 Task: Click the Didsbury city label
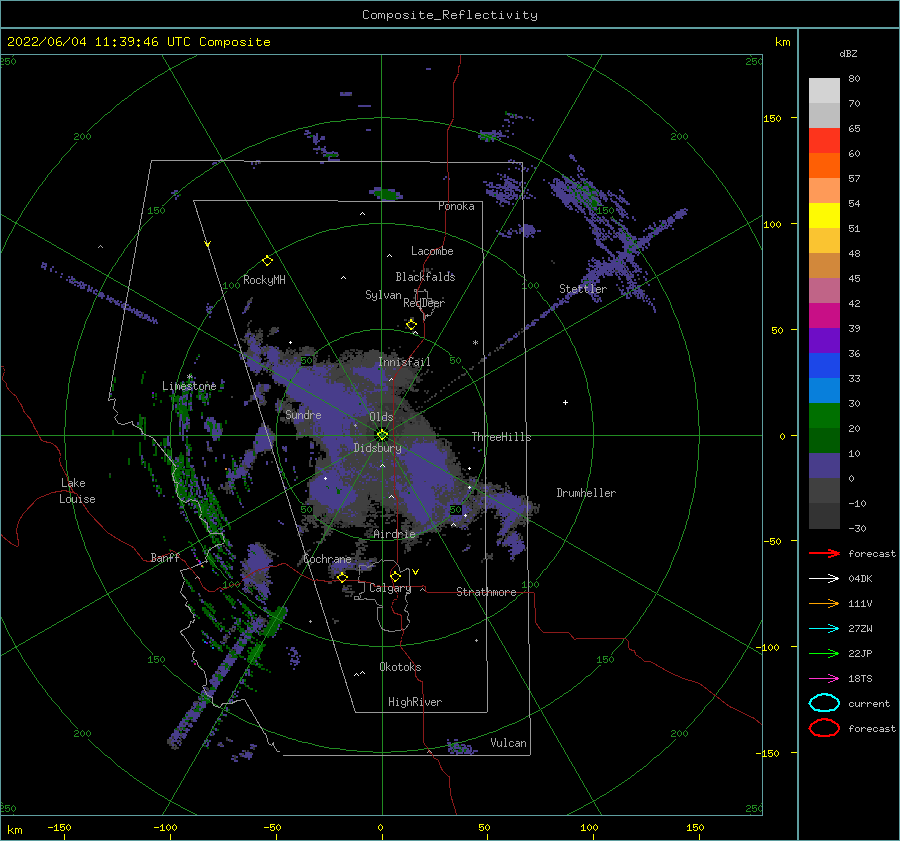click(377, 448)
